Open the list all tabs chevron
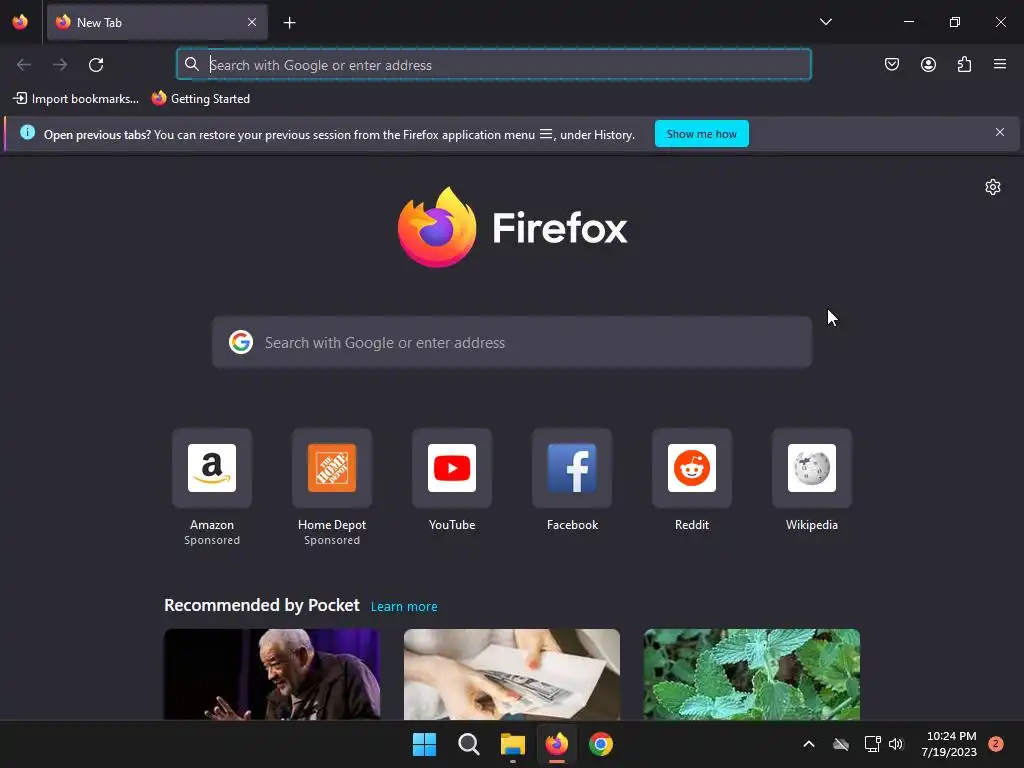1024x768 pixels. coord(825,22)
